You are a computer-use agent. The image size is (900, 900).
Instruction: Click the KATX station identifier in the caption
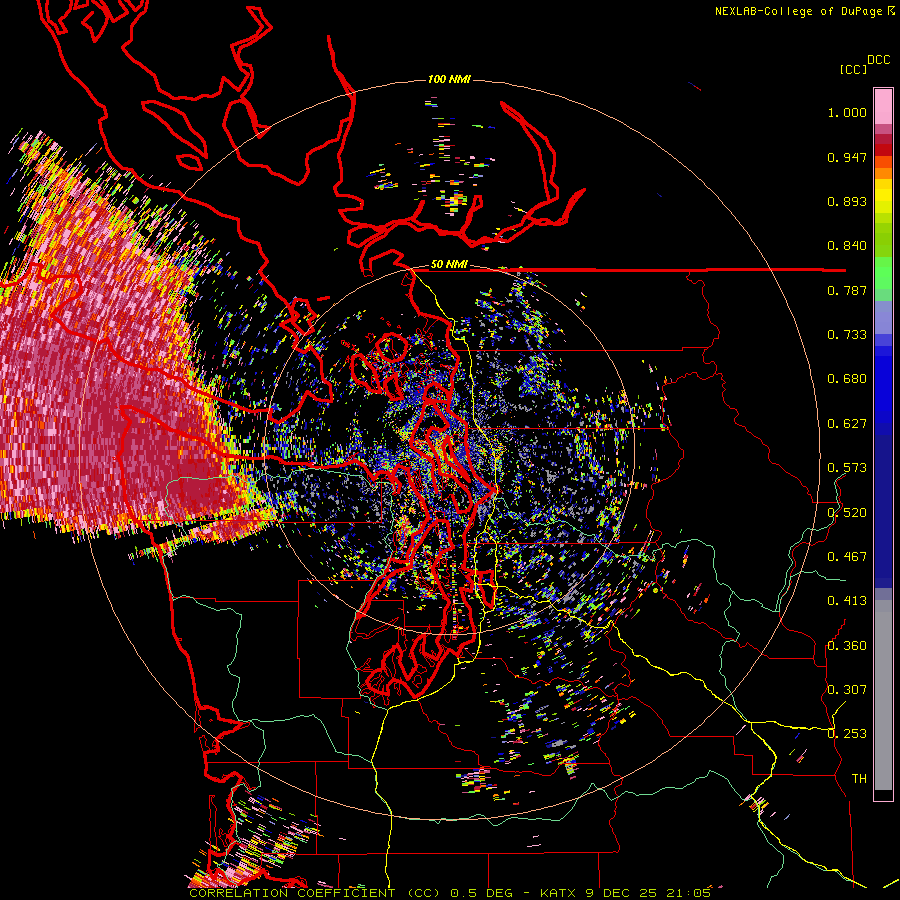[x=558, y=893]
